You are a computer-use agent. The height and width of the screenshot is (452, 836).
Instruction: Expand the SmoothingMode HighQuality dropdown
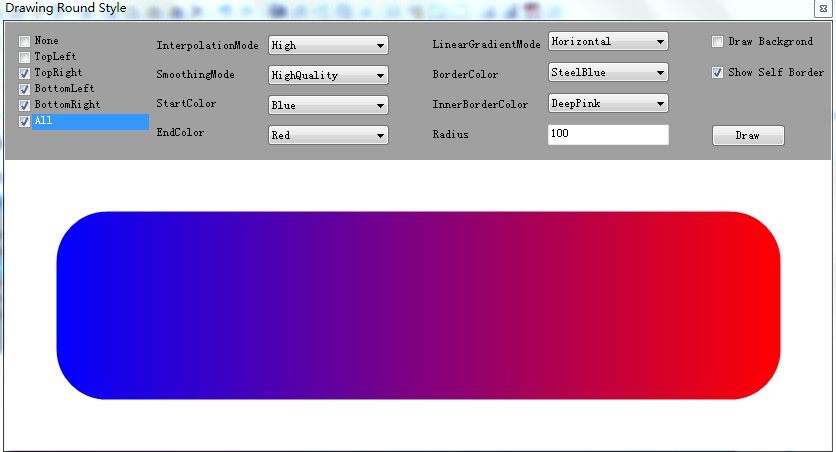coord(328,75)
